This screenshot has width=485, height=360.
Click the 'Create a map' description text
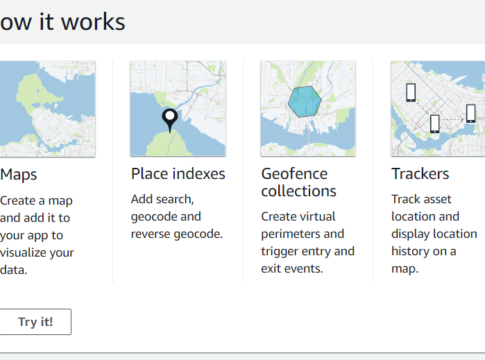point(37,235)
